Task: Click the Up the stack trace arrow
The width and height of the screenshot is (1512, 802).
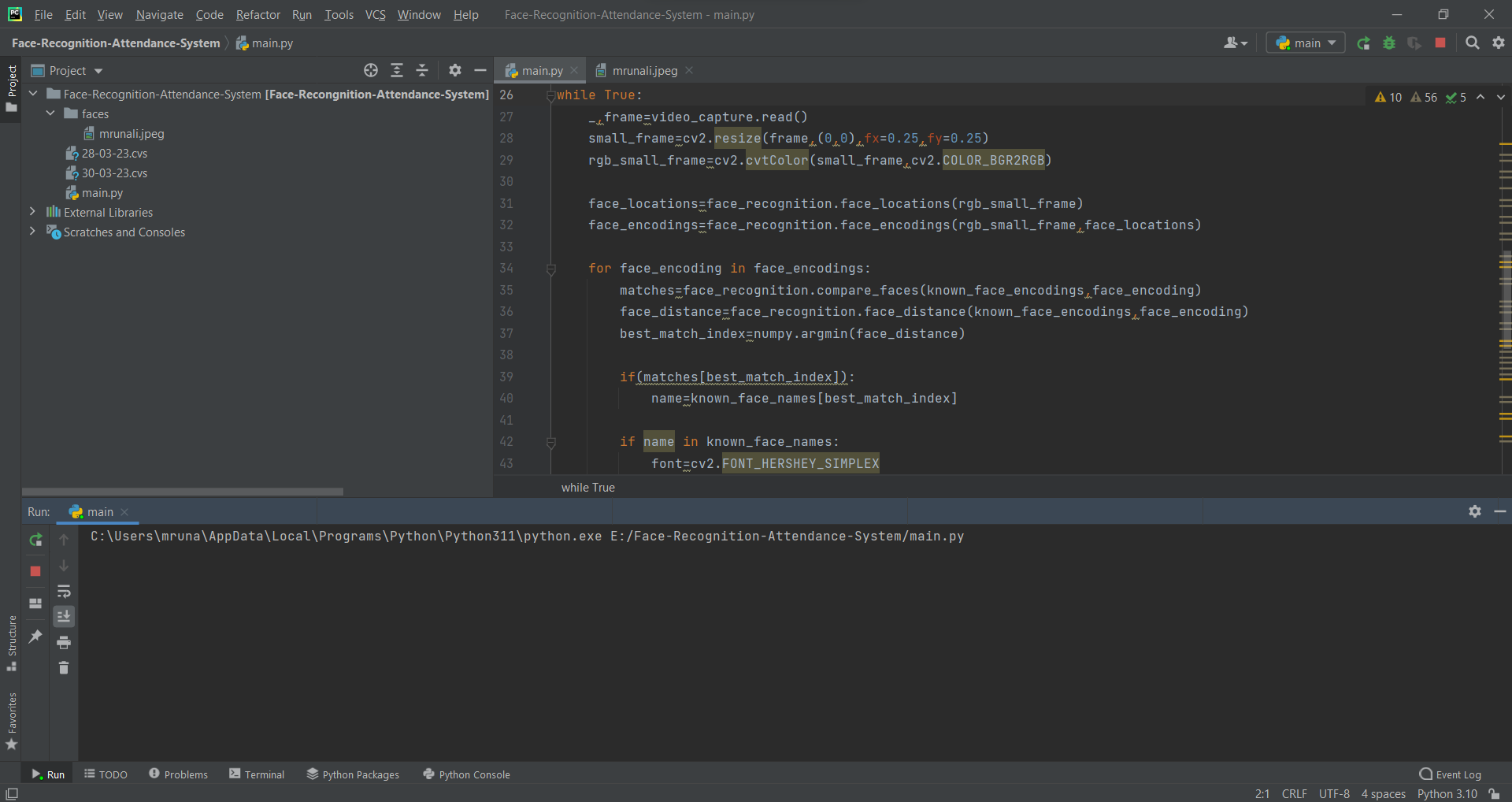Action: coord(64,540)
